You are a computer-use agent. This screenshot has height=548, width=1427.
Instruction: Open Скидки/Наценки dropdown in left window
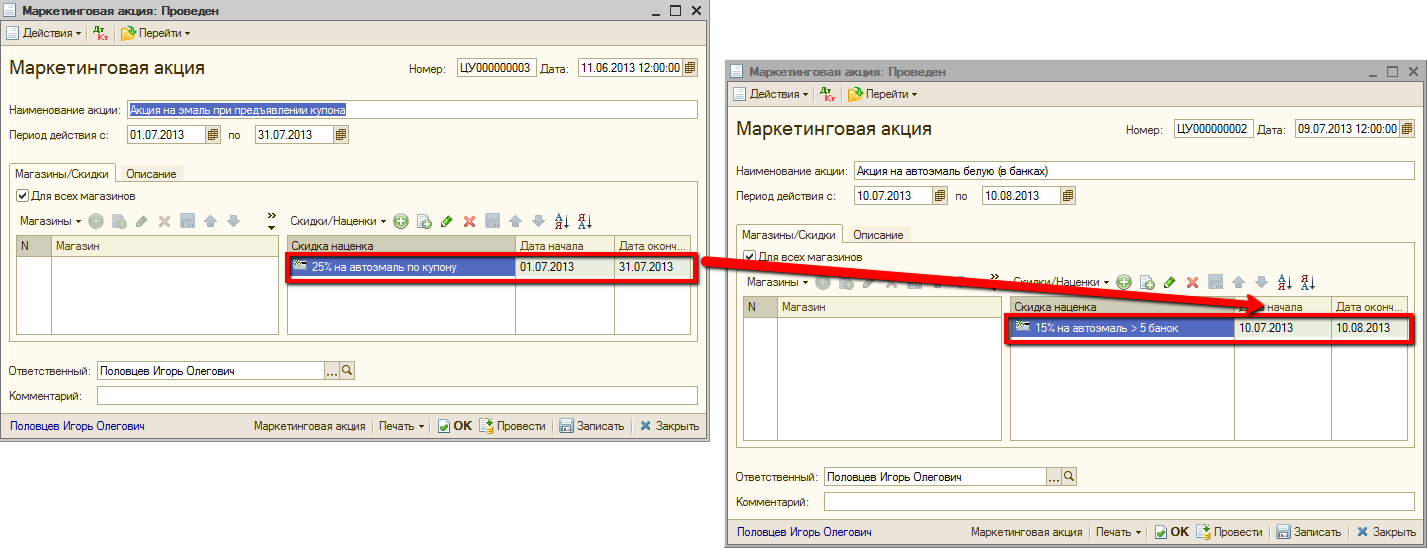[x=337, y=221]
